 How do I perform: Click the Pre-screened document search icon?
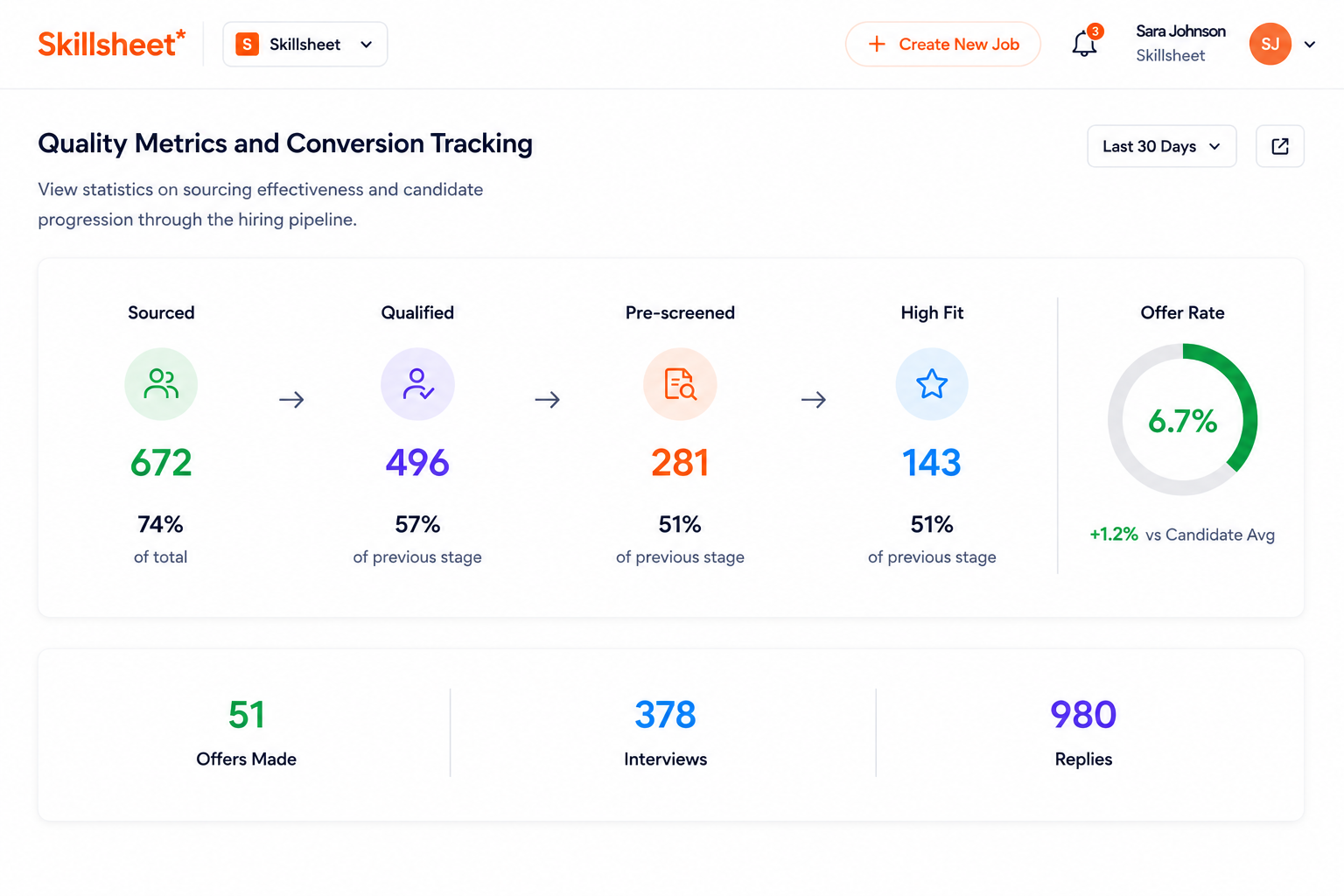coord(680,384)
